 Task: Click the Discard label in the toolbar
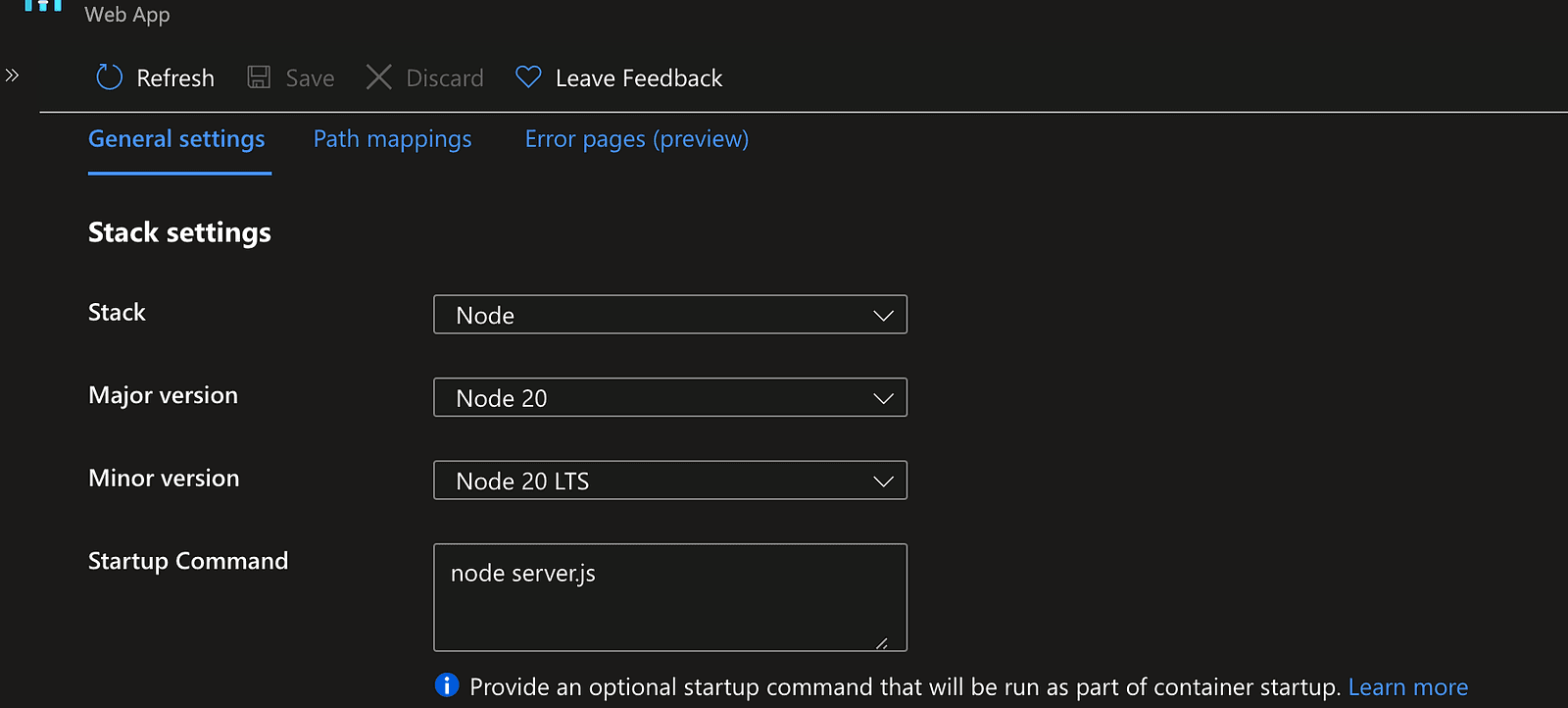point(445,78)
